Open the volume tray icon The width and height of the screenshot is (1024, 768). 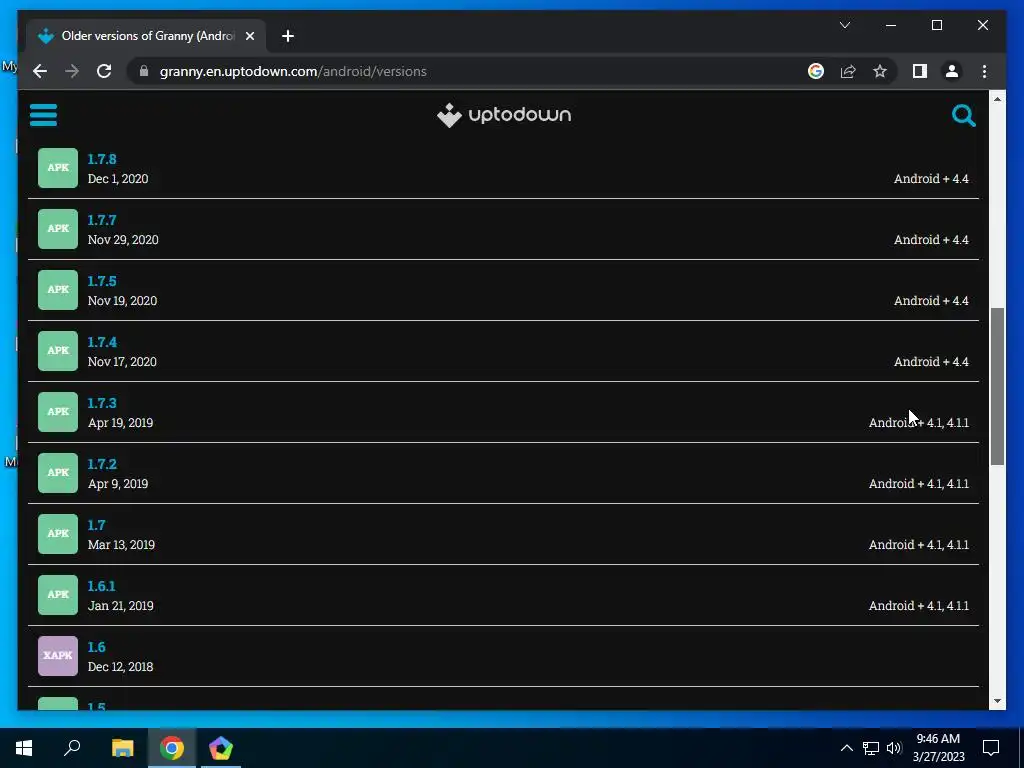894,748
